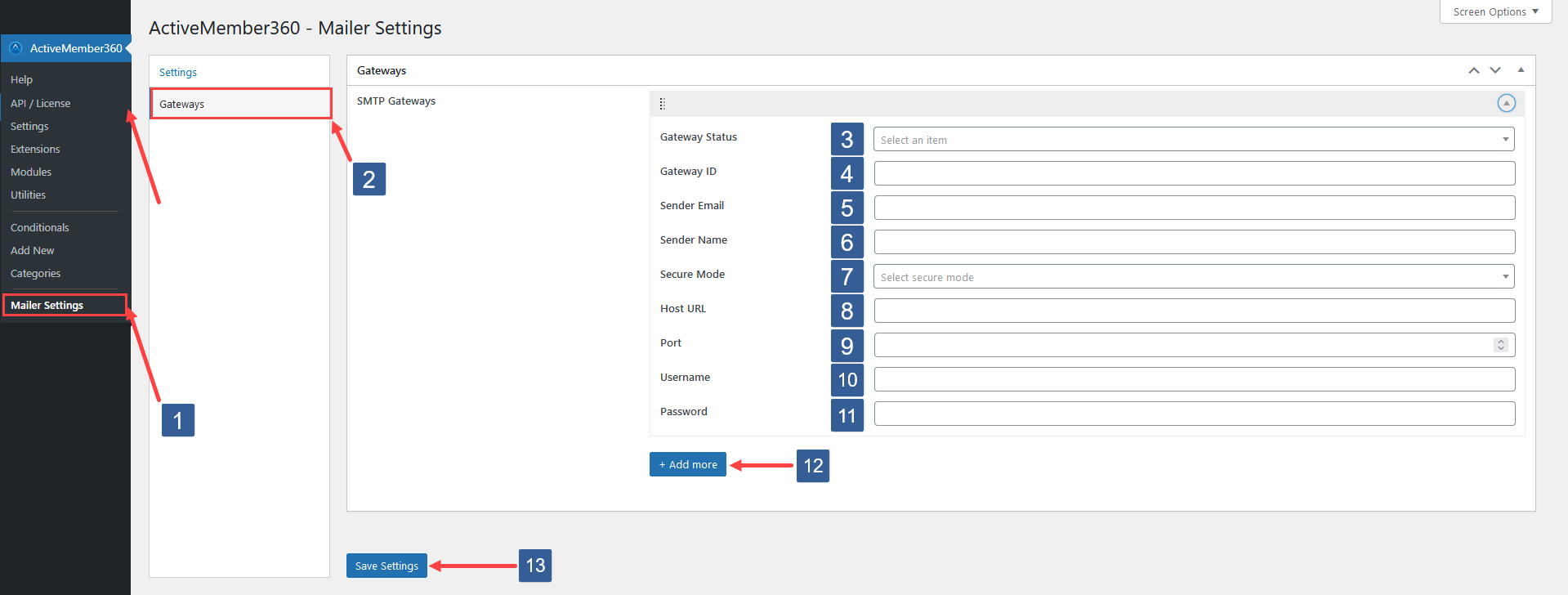Viewport: 1568px width, 595px height.
Task: Click the + Add more button
Action: pyautogui.click(x=688, y=464)
